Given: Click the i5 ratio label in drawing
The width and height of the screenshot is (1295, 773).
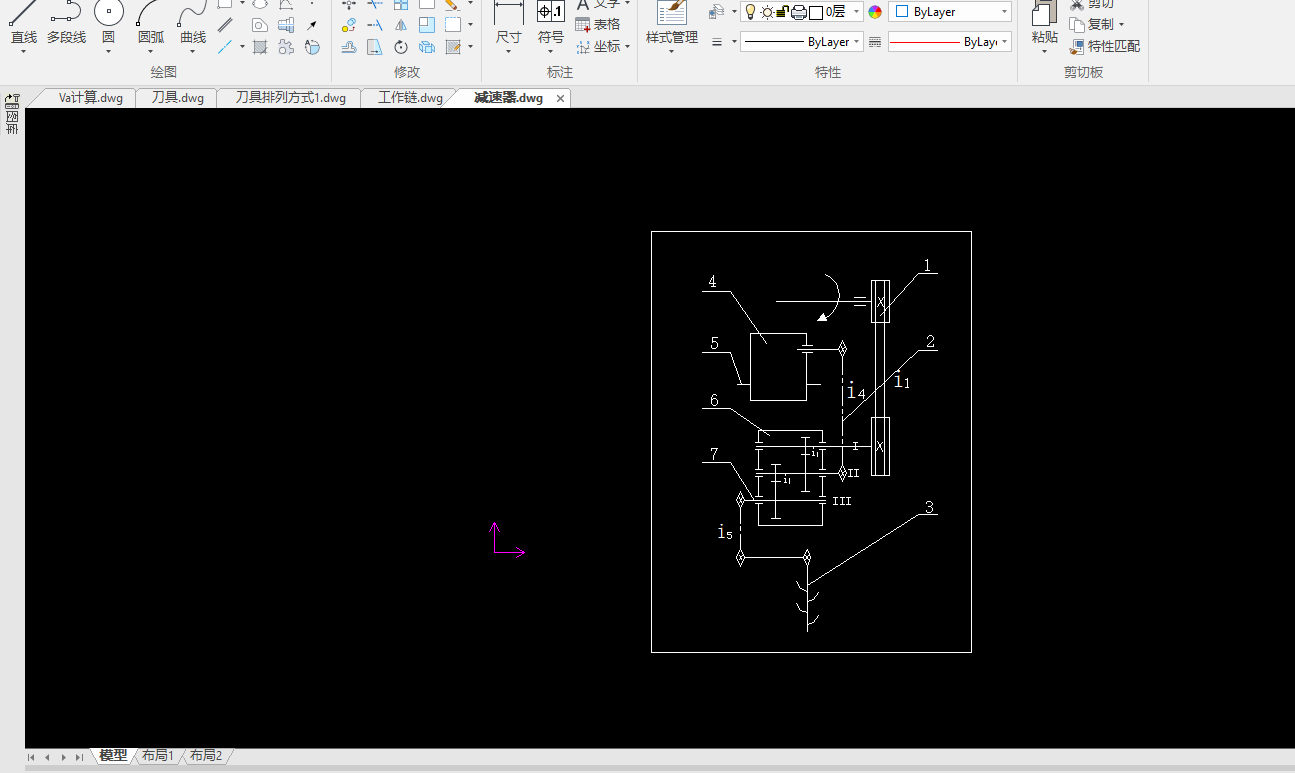Looking at the screenshot, I should (x=725, y=532).
